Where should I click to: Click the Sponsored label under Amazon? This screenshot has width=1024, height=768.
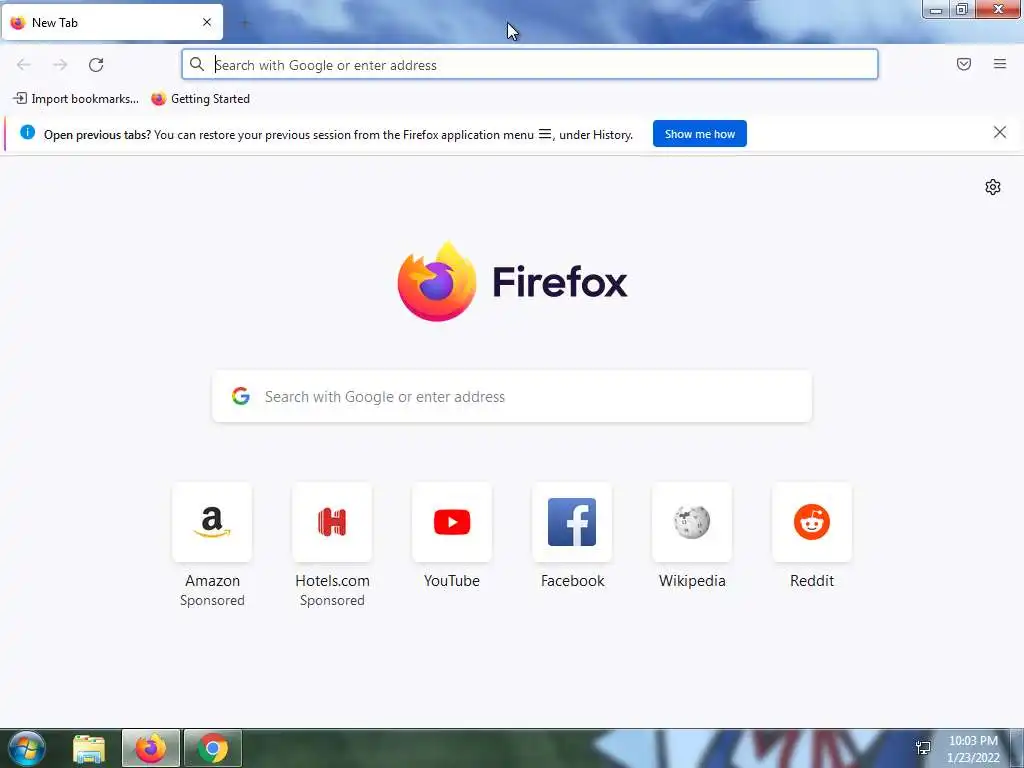coord(212,600)
